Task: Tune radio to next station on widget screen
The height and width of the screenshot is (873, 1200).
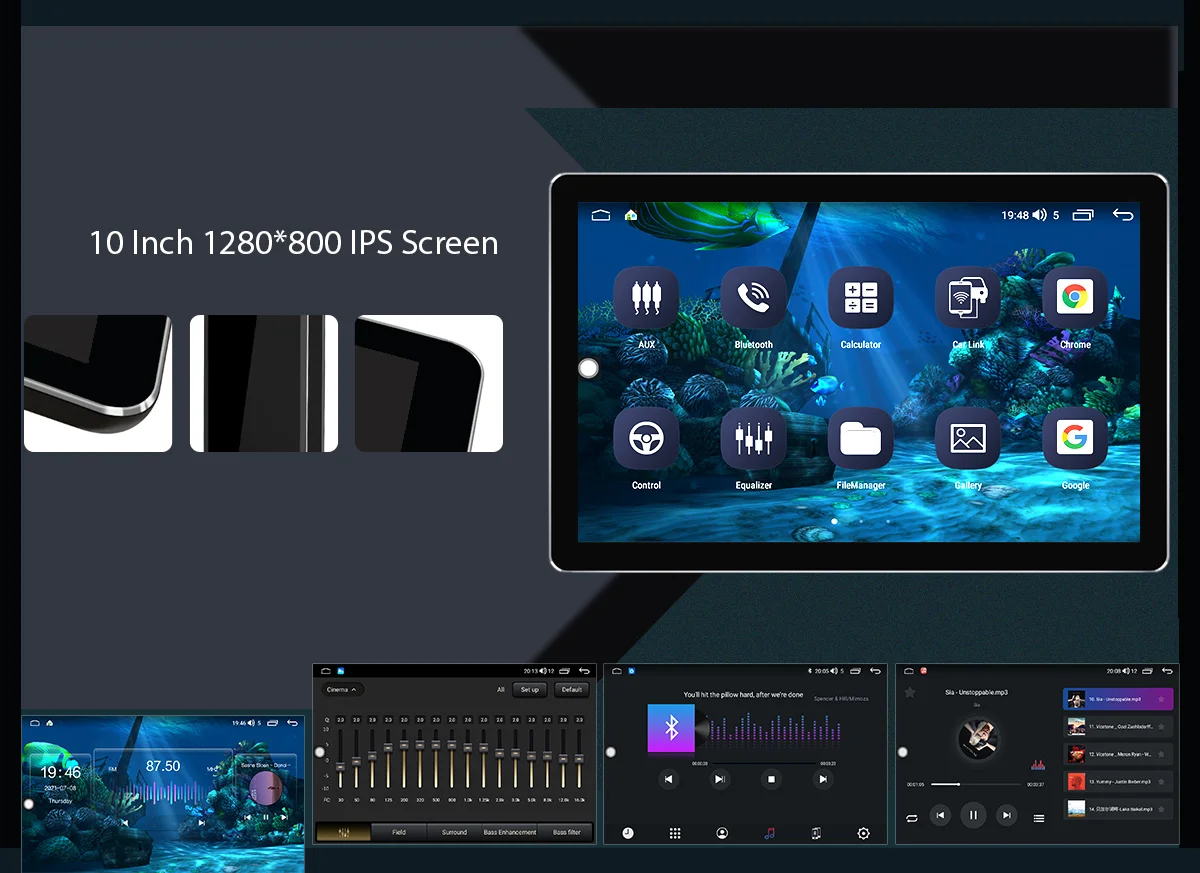Action: tap(201, 822)
